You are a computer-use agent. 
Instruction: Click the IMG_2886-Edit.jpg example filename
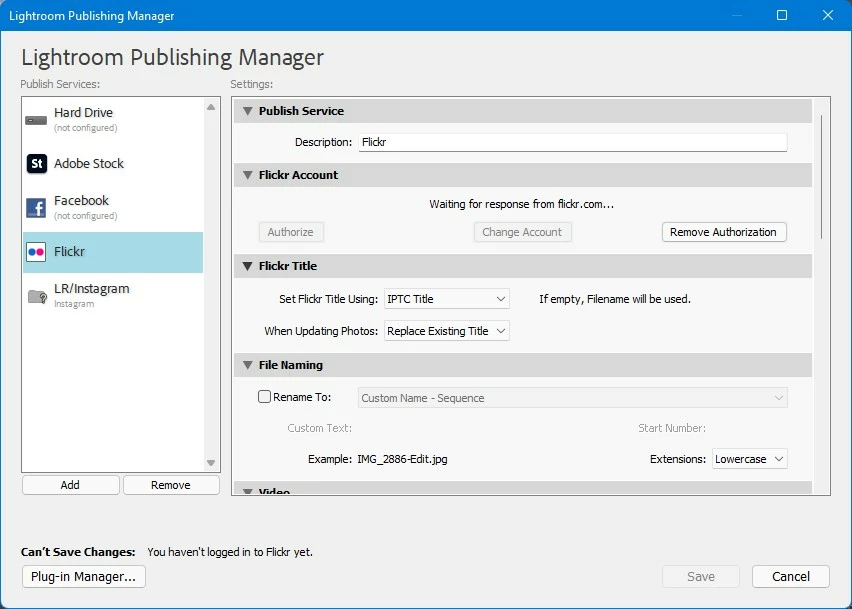[402, 459]
